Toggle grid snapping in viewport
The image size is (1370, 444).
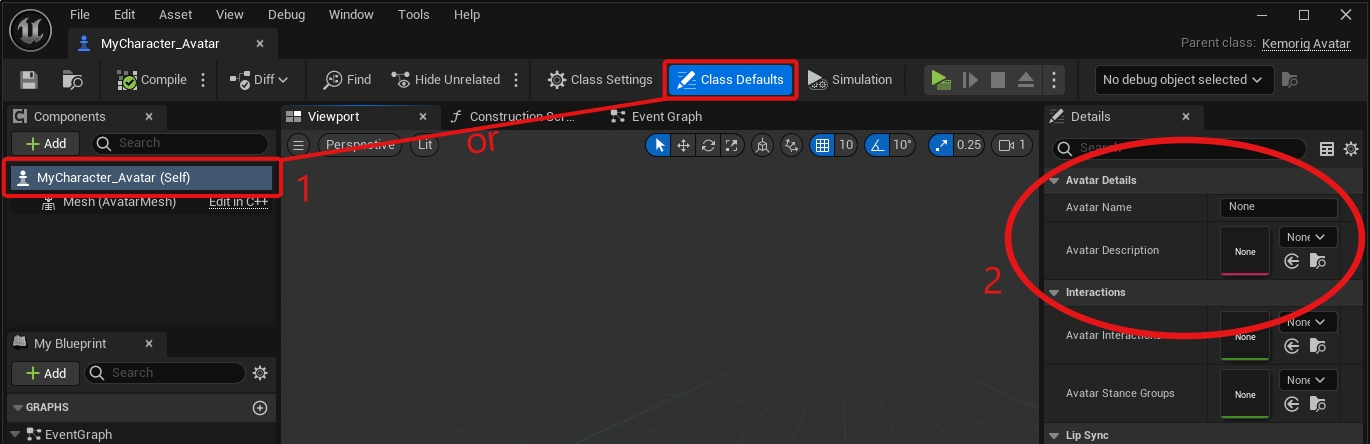coord(822,145)
